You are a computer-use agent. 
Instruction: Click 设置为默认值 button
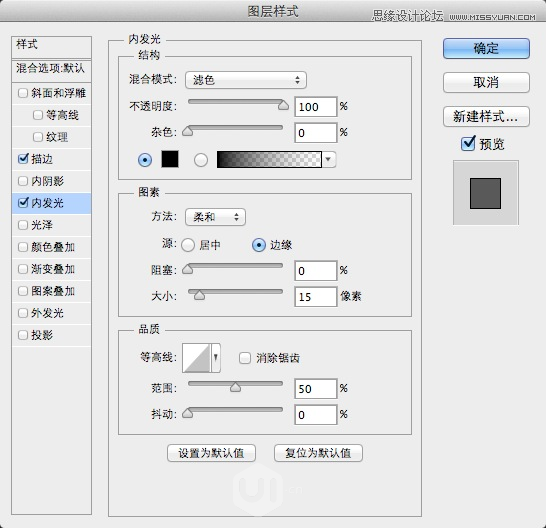tap(211, 453)
